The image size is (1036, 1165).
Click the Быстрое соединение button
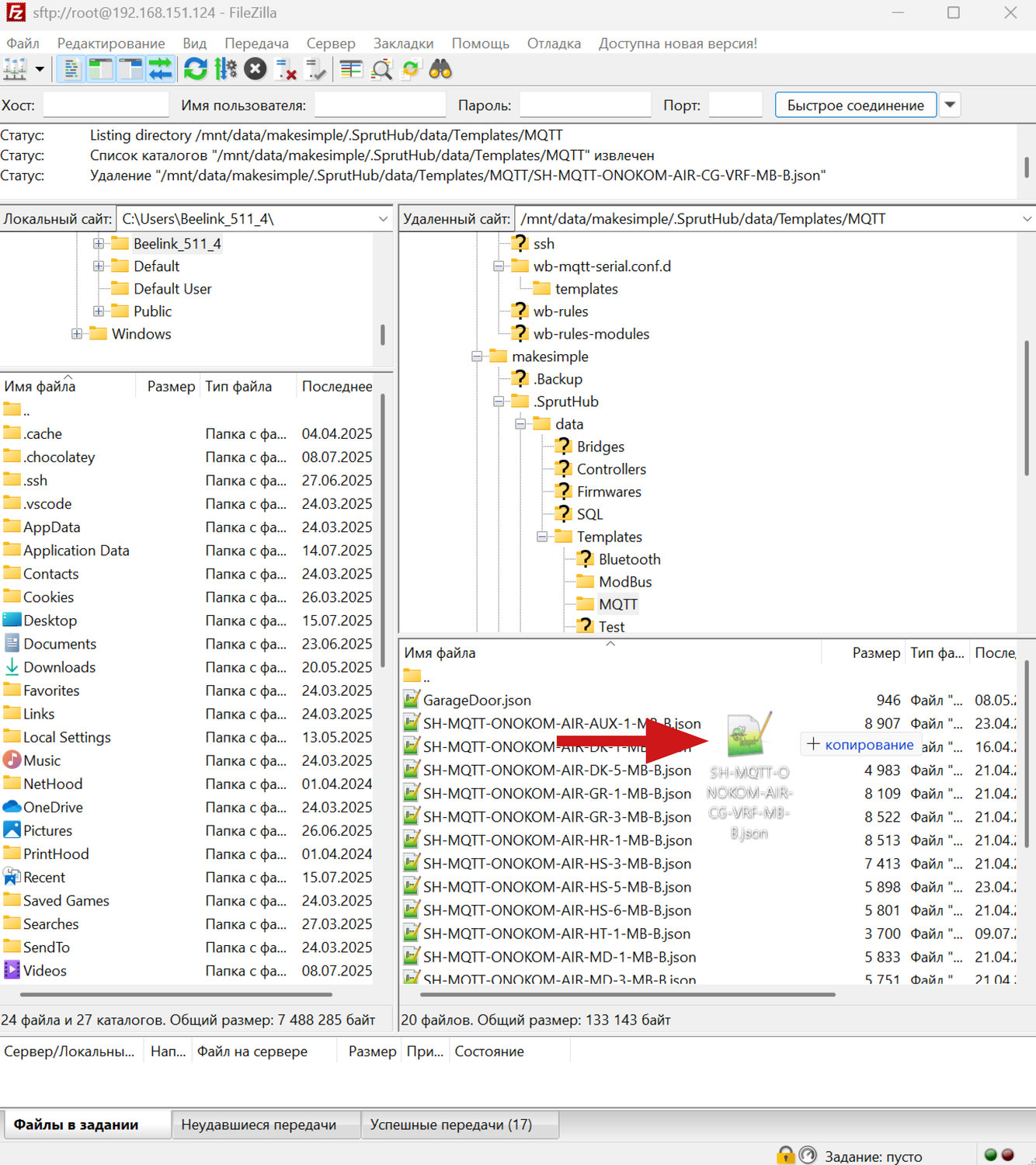(855, 105)
